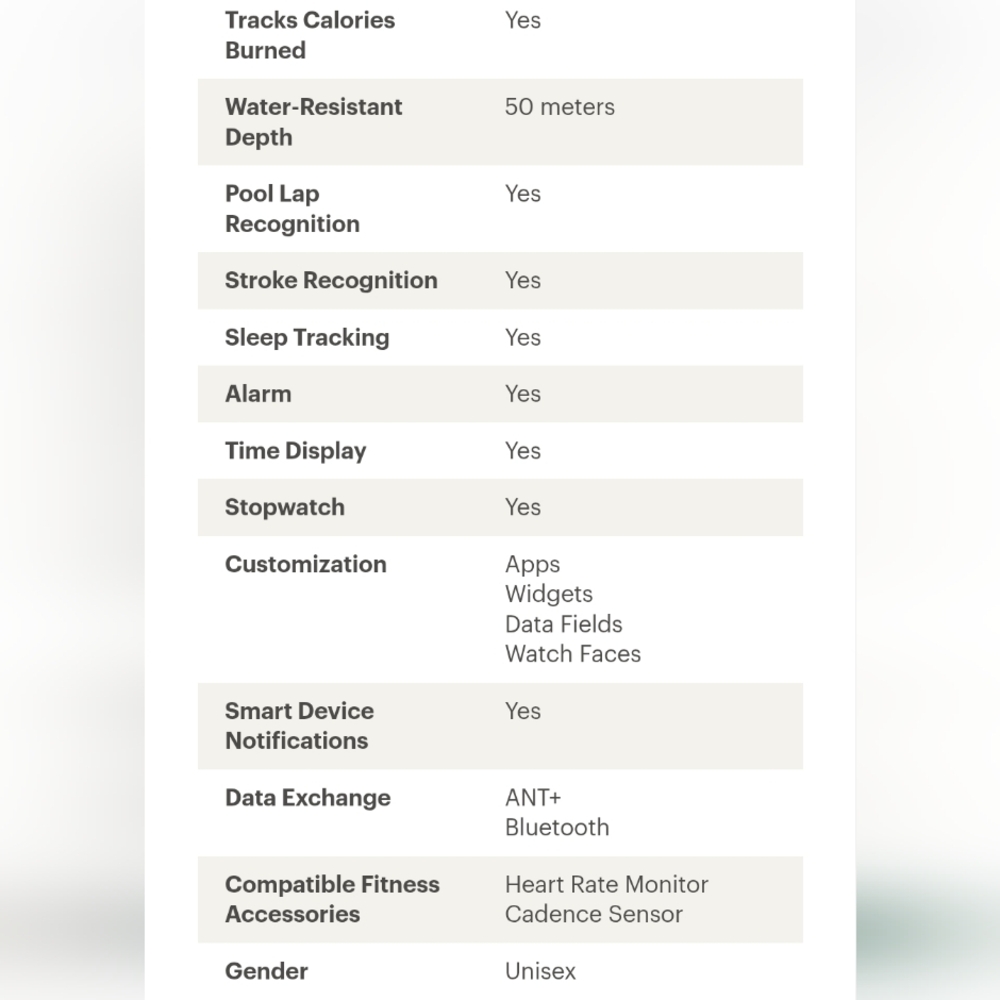Select the Water-Resistant Depth row label
Screen dimensions: 1000x1000
pos(313,122)
